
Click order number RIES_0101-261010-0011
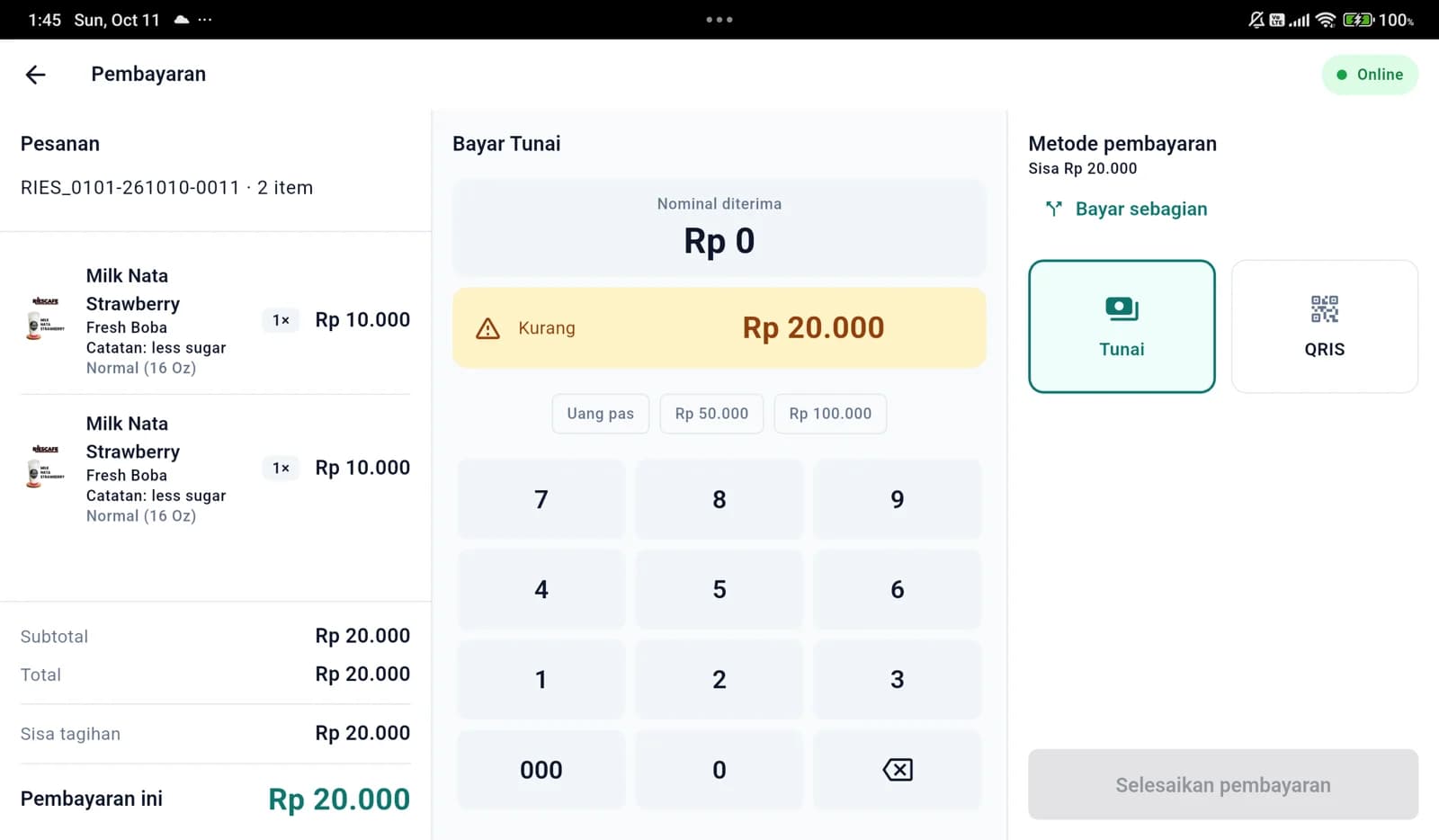[x=130, y=188]
